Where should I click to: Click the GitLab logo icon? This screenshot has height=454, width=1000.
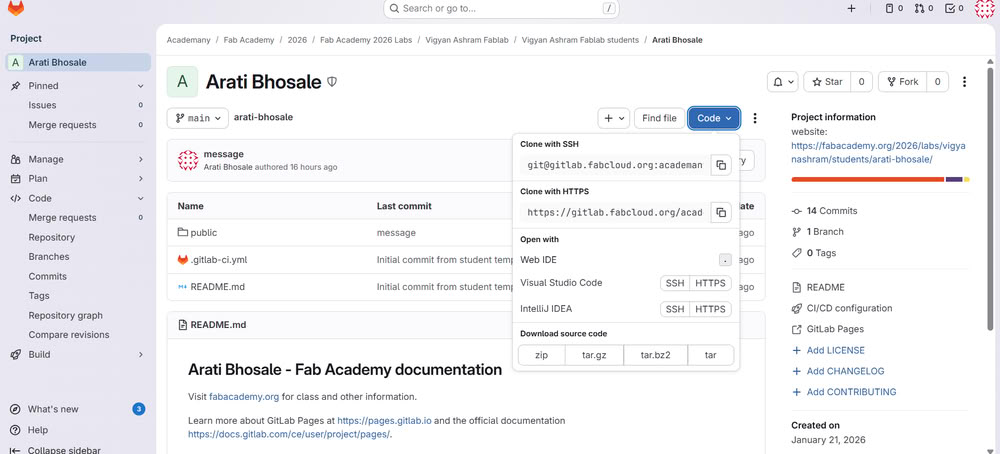click(16, 8)
